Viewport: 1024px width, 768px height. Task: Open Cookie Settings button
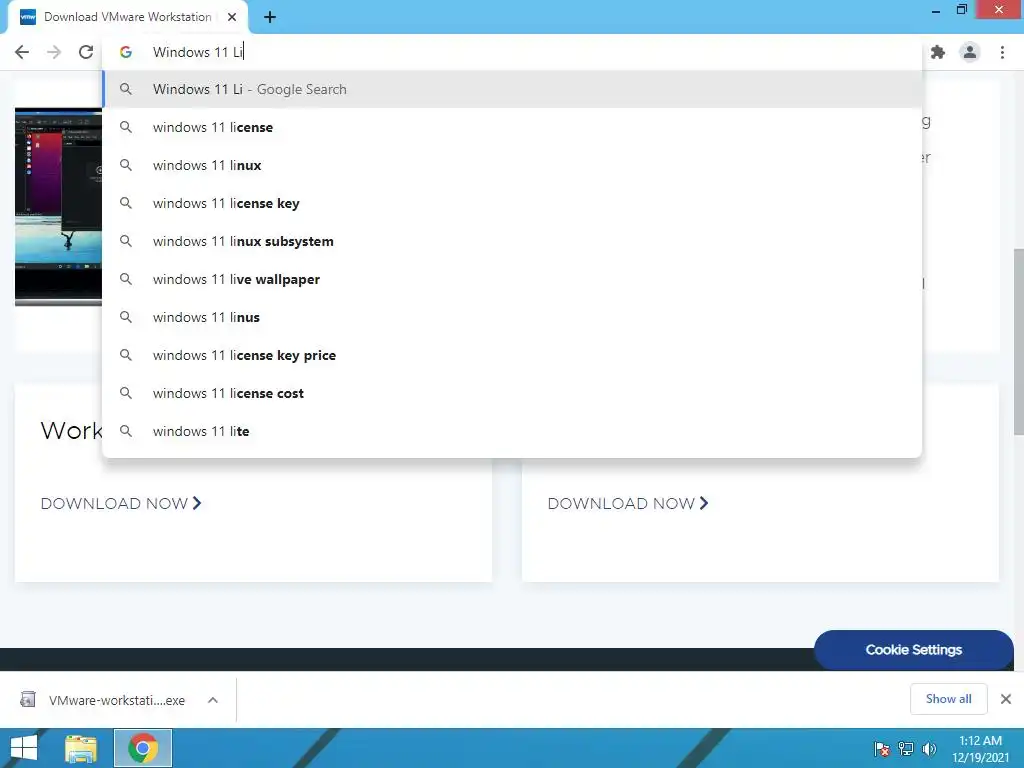(x=914, y=650)
